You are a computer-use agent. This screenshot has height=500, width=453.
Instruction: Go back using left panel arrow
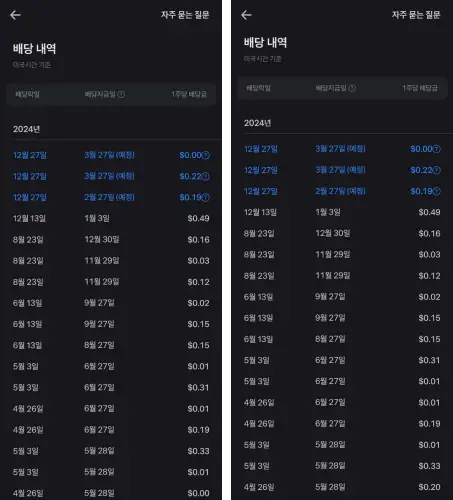[x=15, y=15]
